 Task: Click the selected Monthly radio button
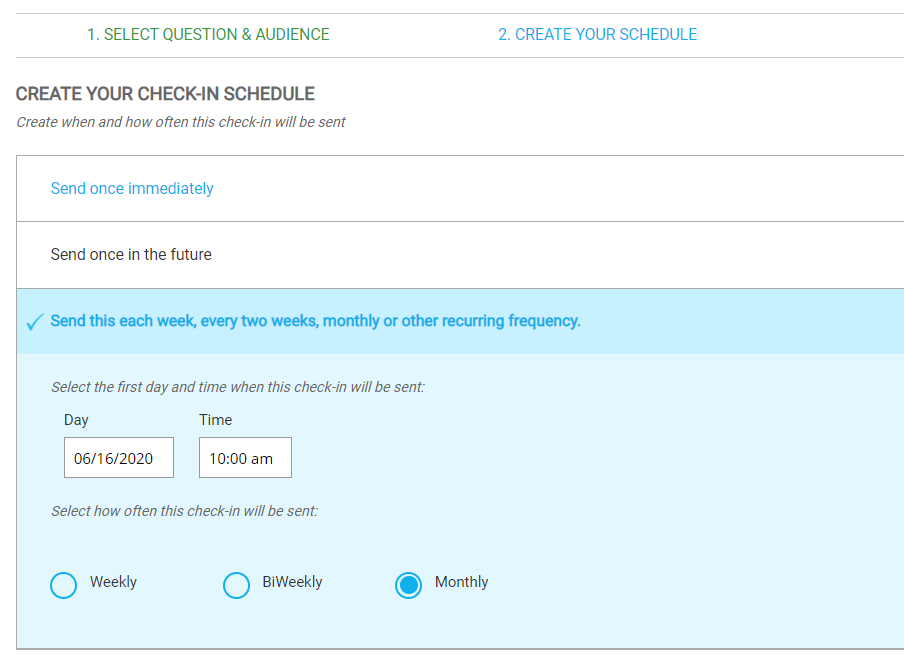click(x=408, y=585)
